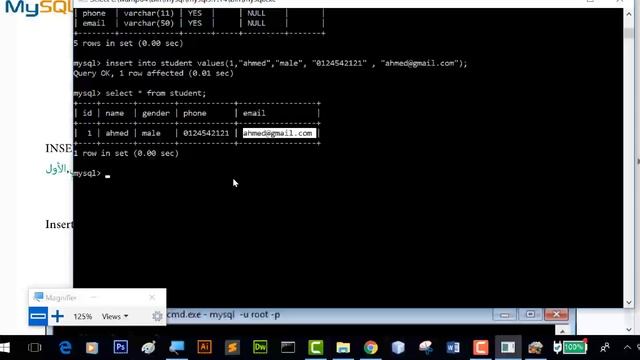The height and width of the screenshot is (360, 640).
Task: Click the 'male' gender value
Action: 151,133
